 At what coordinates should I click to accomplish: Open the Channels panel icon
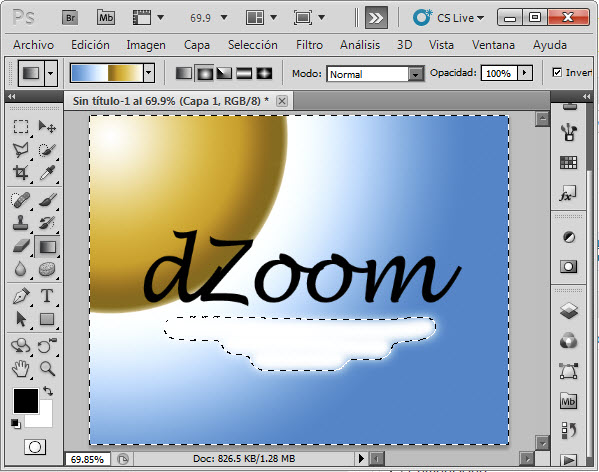(x=568, y=340)
